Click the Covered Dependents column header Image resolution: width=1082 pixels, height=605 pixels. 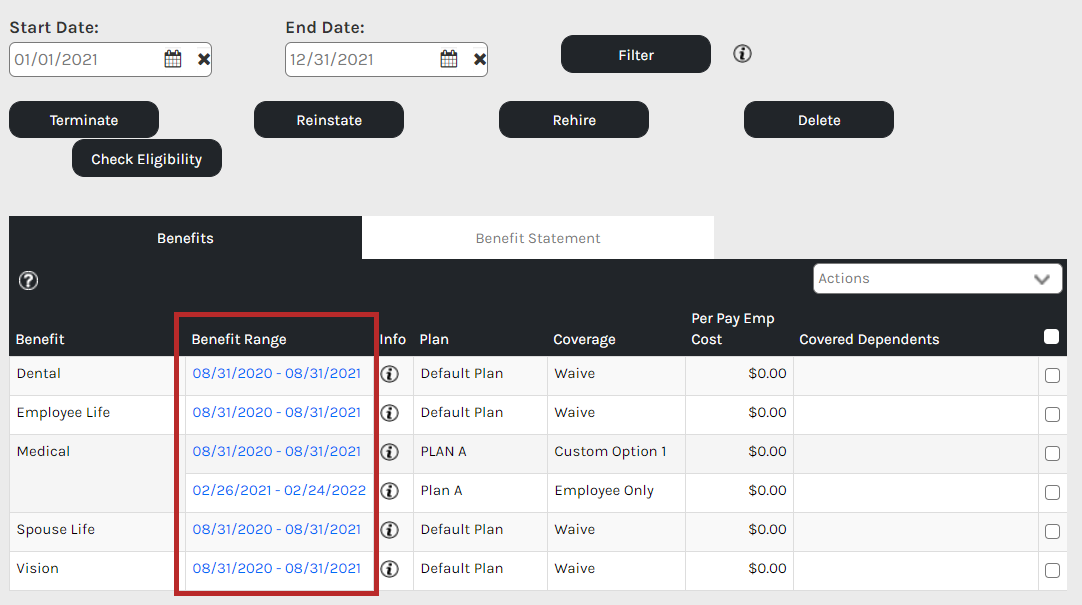pyautogui.click(x=869, y=339)
